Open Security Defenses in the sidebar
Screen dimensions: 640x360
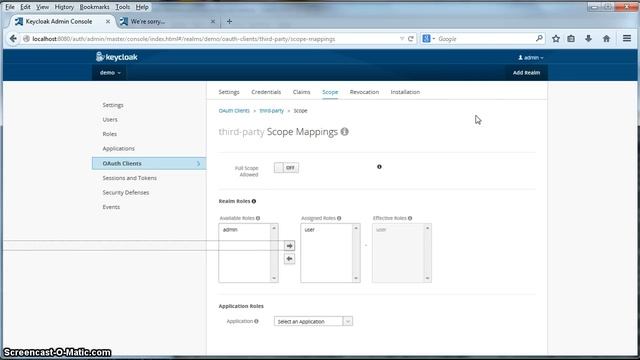click(126, 193)
